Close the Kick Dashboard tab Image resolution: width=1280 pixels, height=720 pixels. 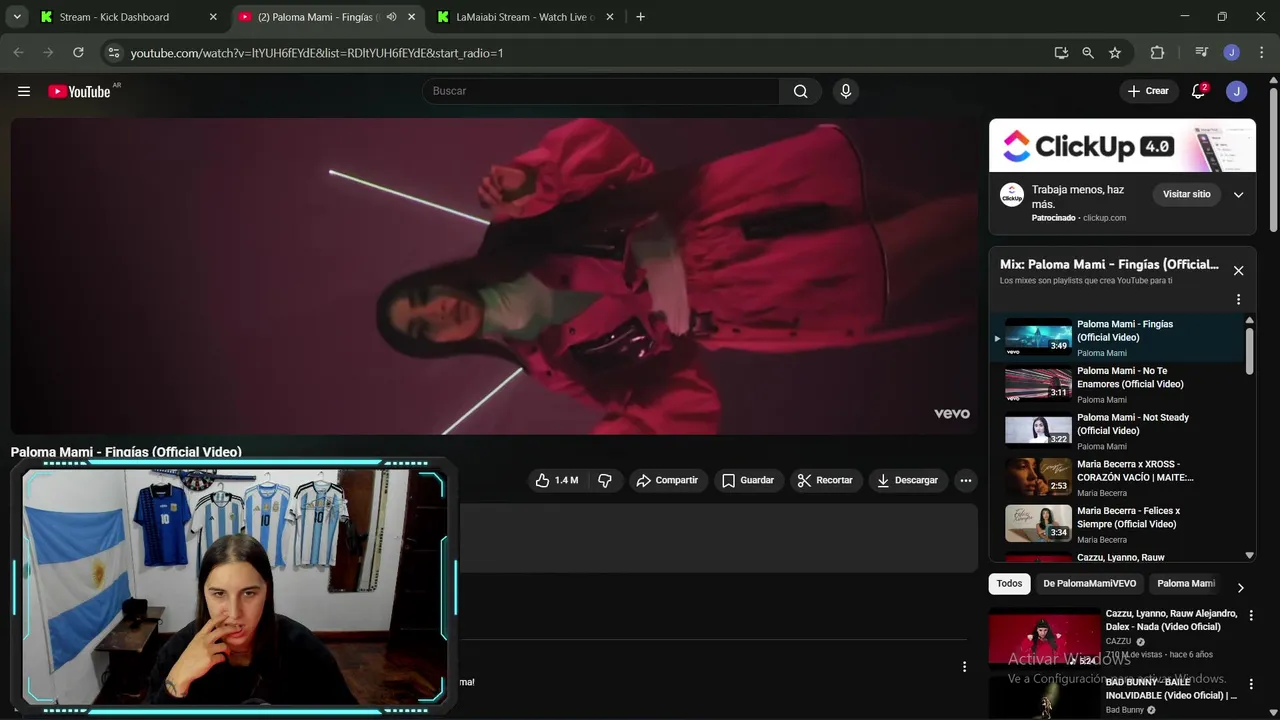coord(213,17)
